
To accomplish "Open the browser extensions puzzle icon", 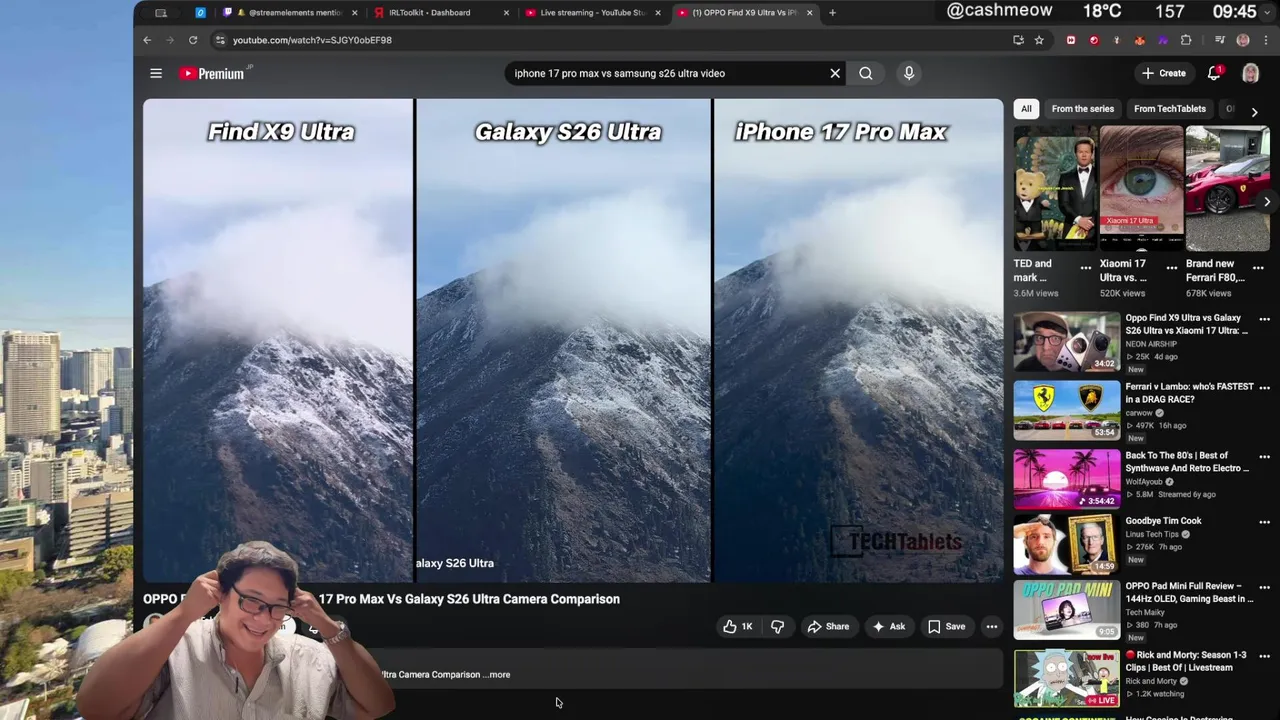I will [1186, 40].
